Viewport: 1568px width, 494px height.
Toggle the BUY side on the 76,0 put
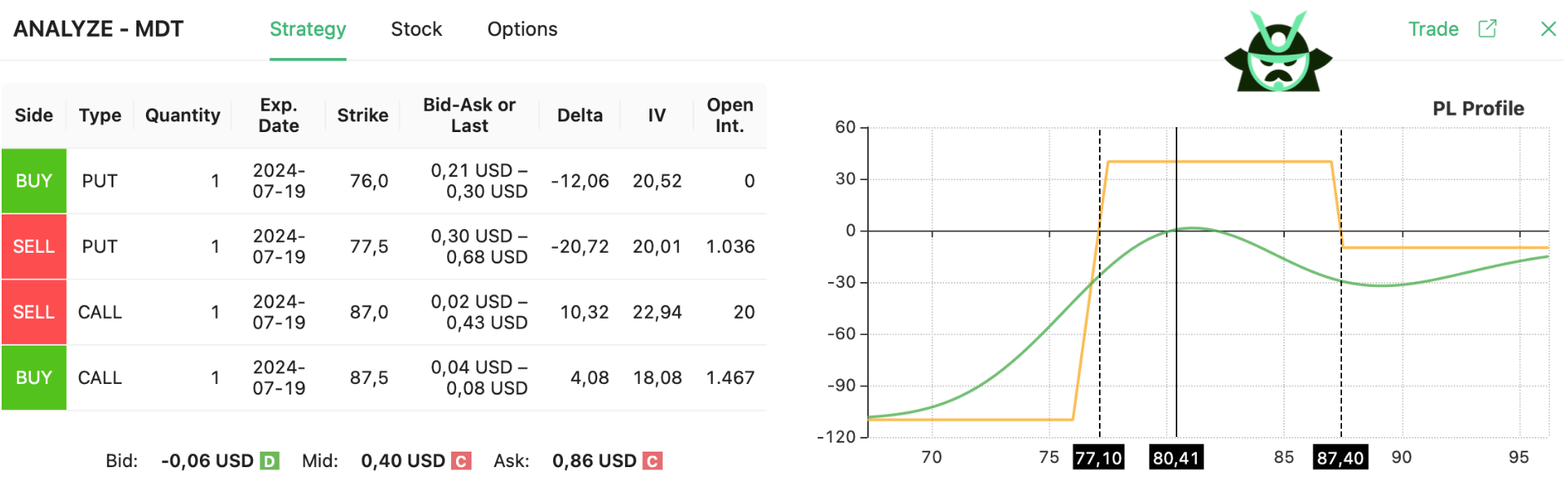click(x=33, y=181)
